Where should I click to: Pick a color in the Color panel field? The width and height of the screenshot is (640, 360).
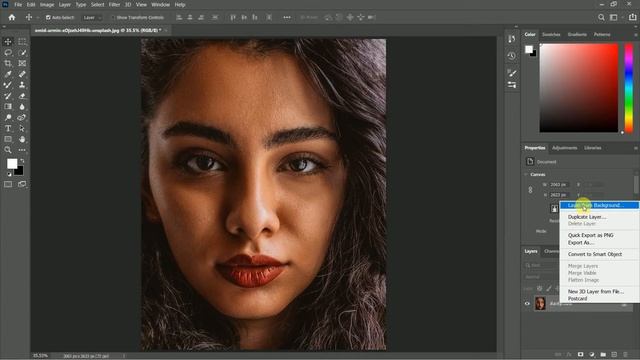click(x=579, y=88)
